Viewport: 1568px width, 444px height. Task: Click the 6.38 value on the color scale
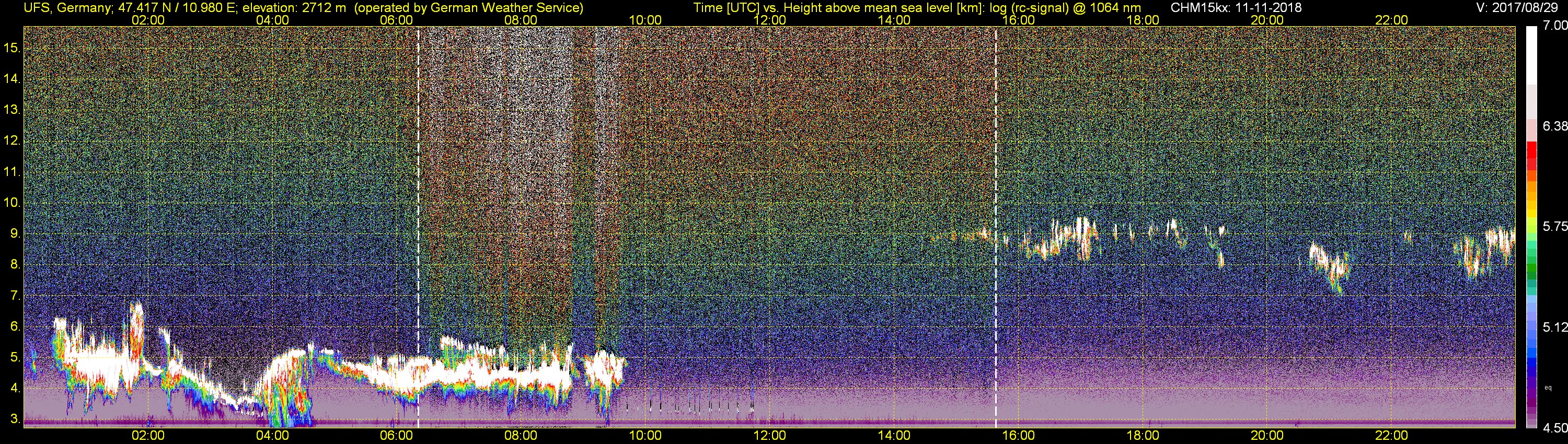pos(1556,126)
